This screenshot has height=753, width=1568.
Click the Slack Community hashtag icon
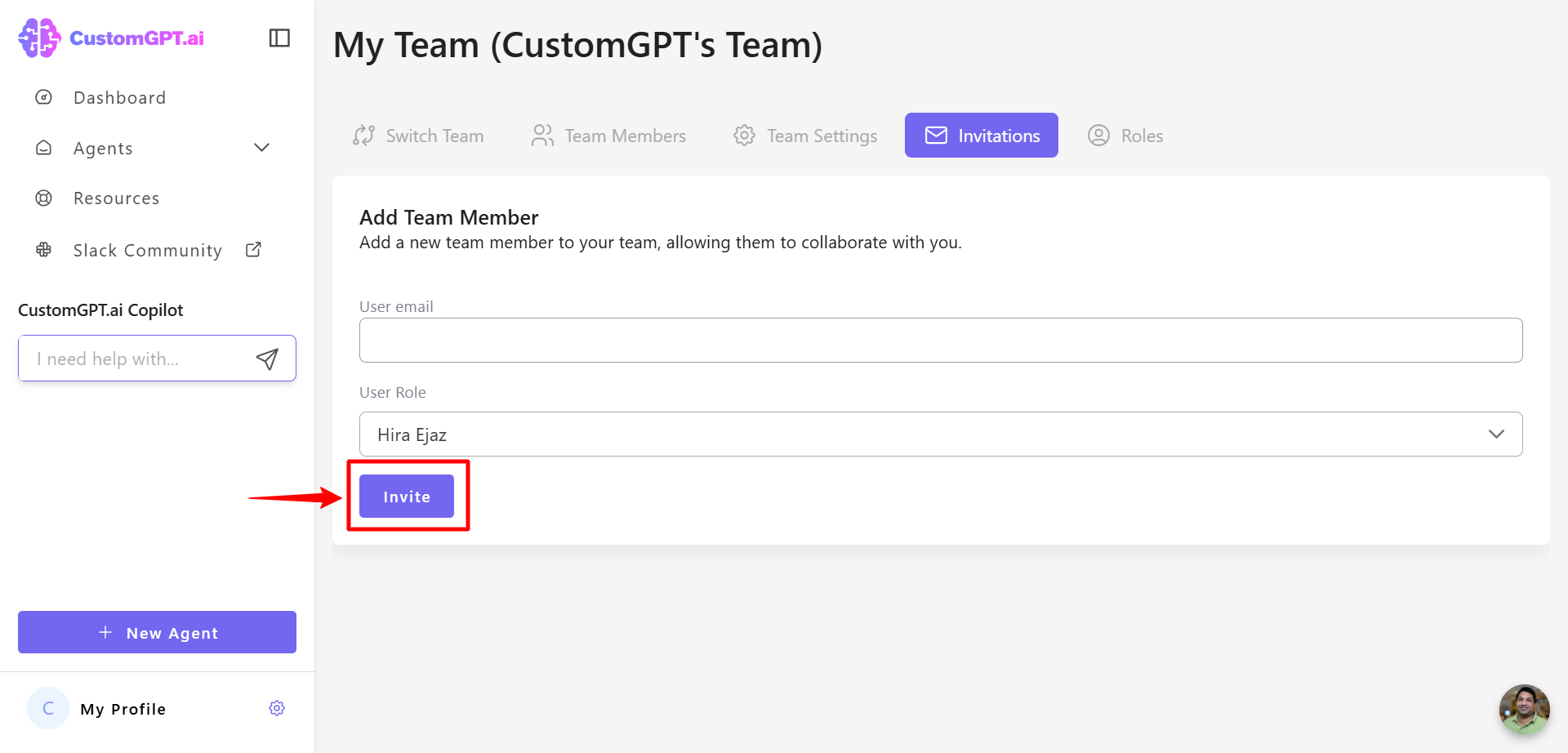pyautogui.click(x=44, y=250)
